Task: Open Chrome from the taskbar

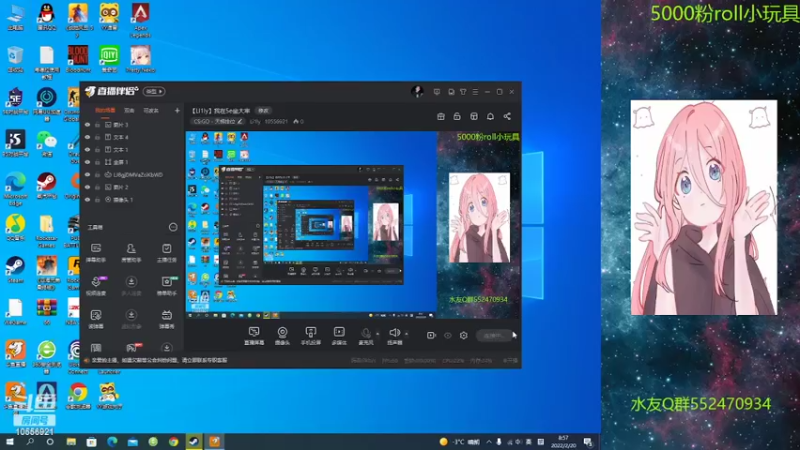Action: tap(173, 442)
